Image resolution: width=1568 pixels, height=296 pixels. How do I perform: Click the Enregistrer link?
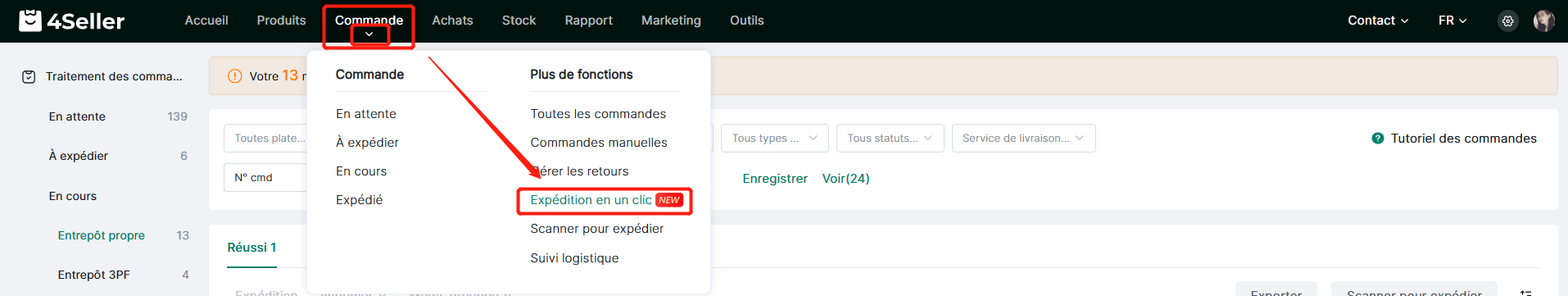click(x=775, y=179)
